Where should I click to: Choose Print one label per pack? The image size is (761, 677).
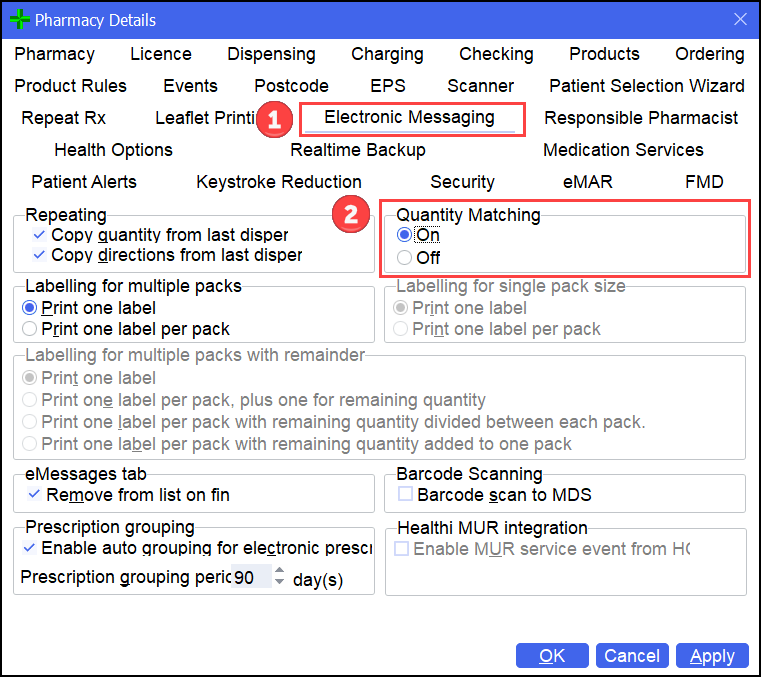(x=30, y=329)
